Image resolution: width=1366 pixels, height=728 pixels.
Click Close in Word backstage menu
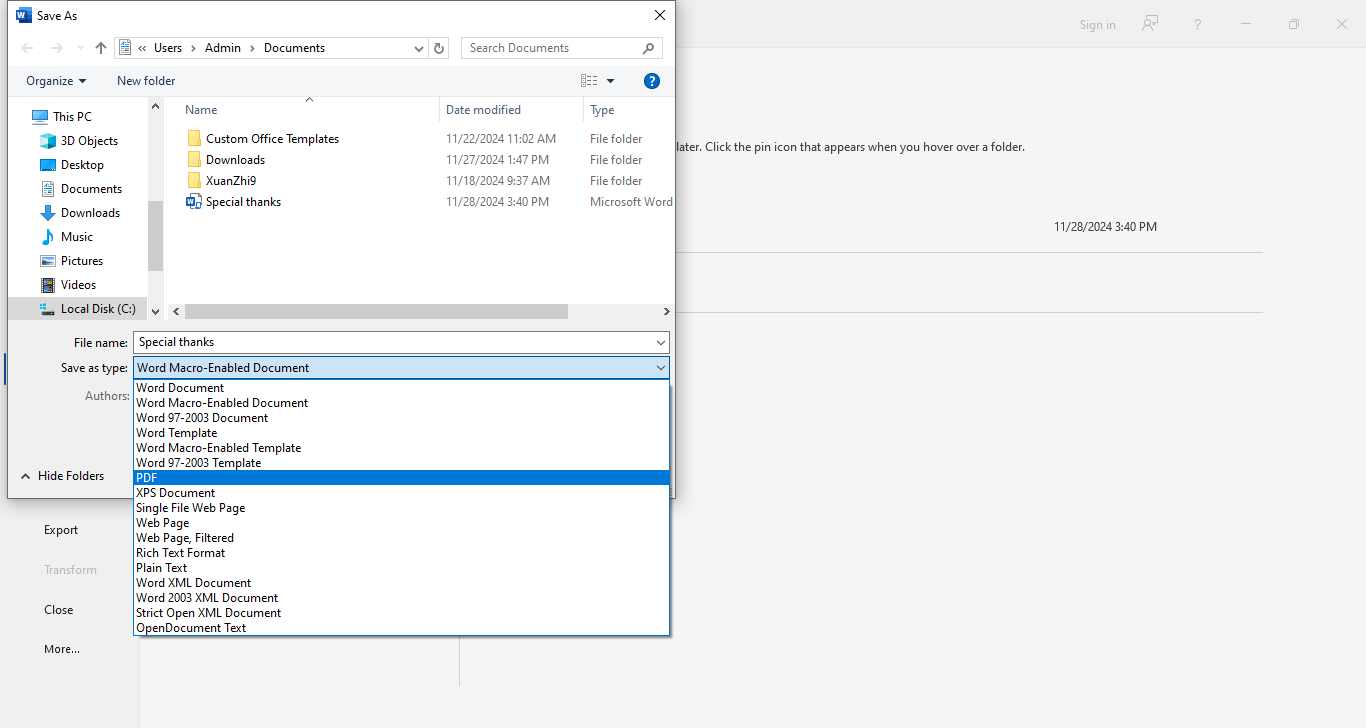coord(58,610)
